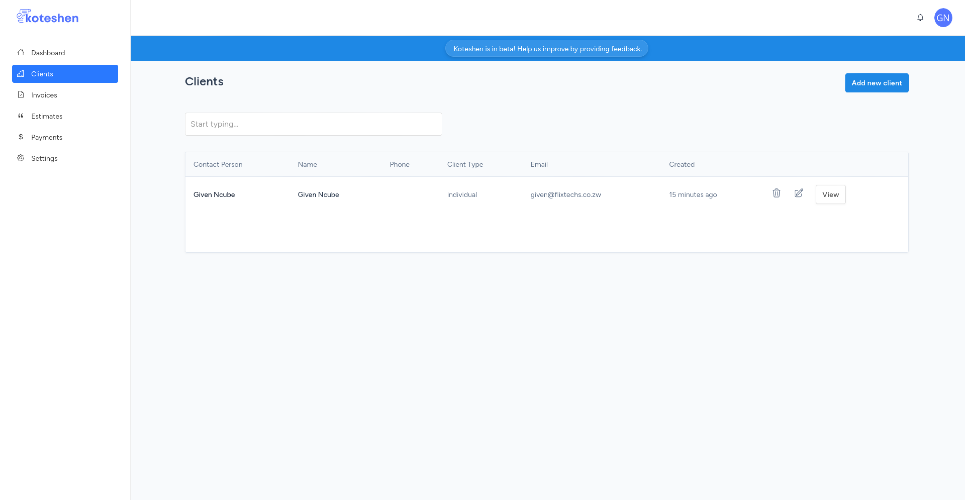Focus the Start typing search field

(x=313, y=124)
